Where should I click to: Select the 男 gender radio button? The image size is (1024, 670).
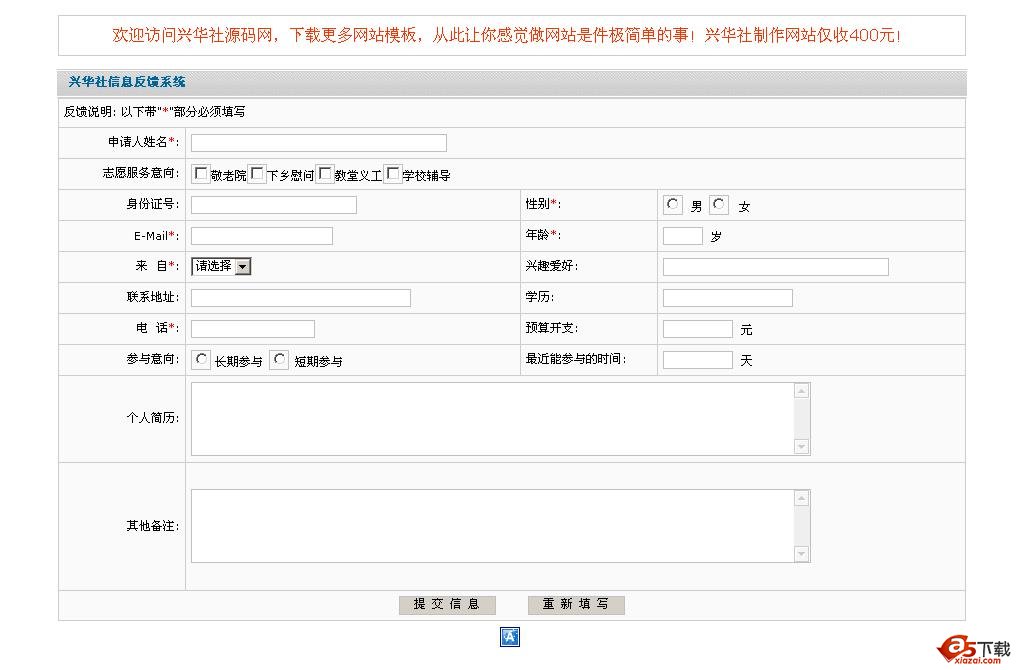click(x=673, y=205)
